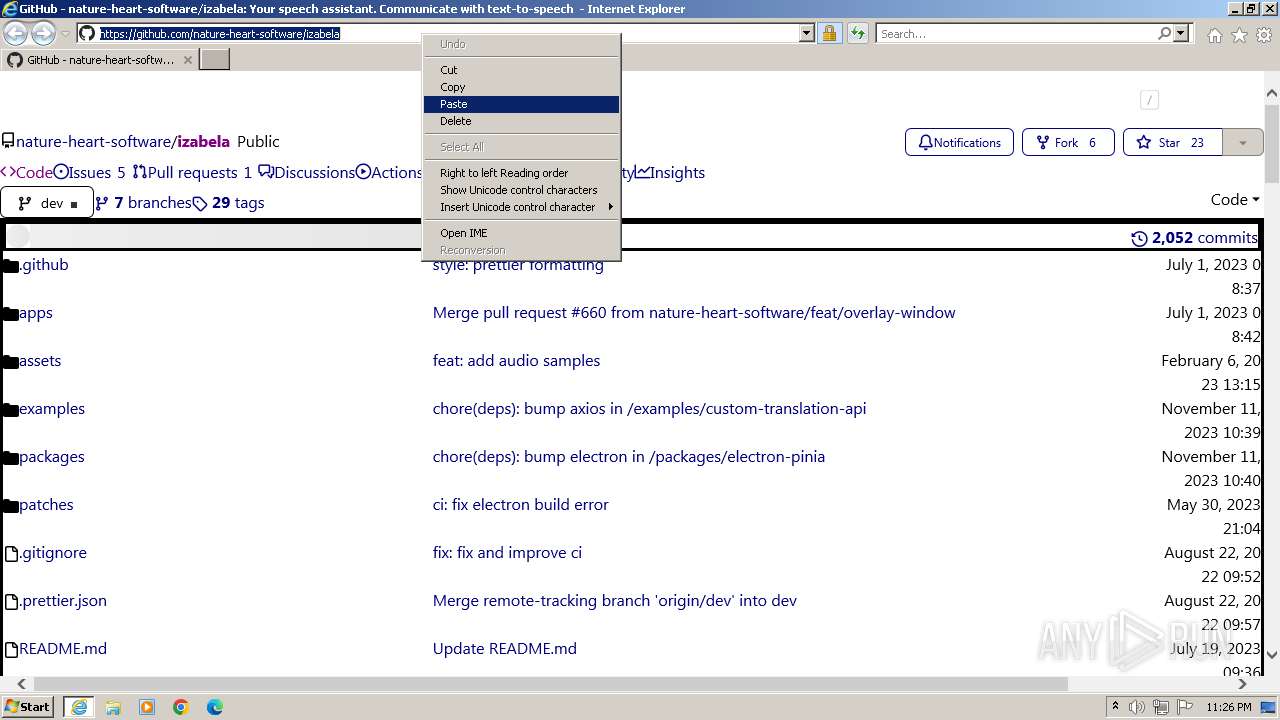The image size is (1280, 720).
Task: View the 7 branches link
Action: point(143,202)
